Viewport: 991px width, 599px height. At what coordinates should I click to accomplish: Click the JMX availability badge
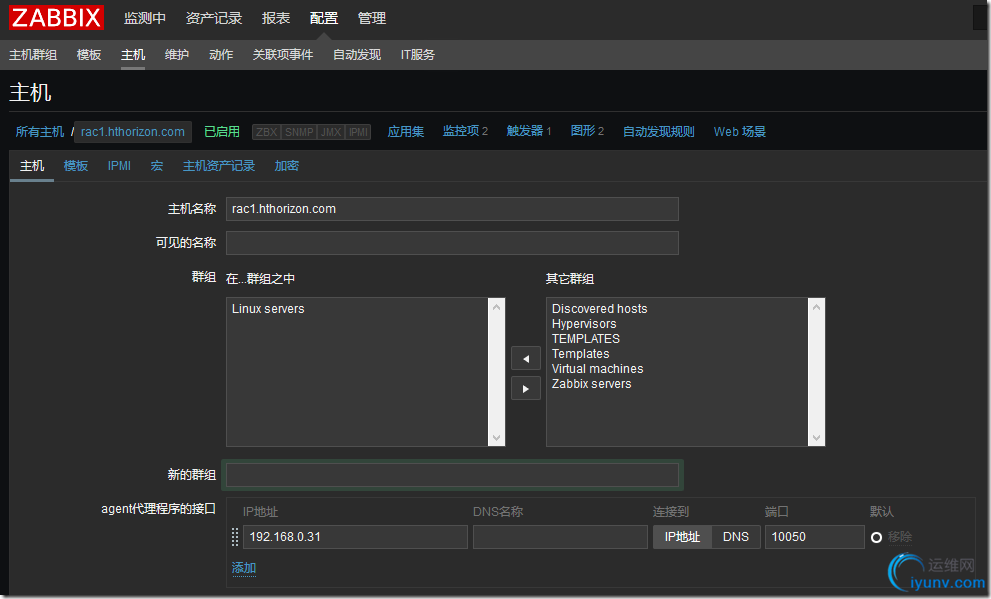click(x=331, y=132)
